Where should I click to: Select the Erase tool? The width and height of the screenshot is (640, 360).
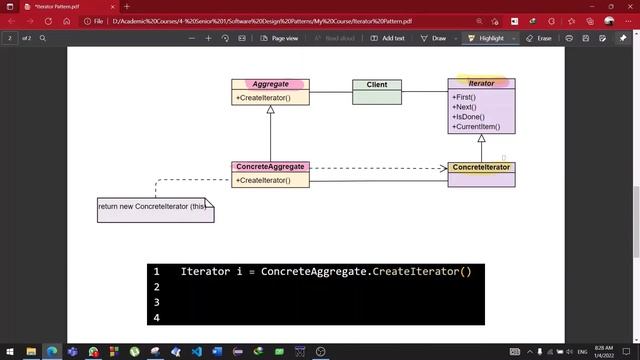tap(539, 38)
